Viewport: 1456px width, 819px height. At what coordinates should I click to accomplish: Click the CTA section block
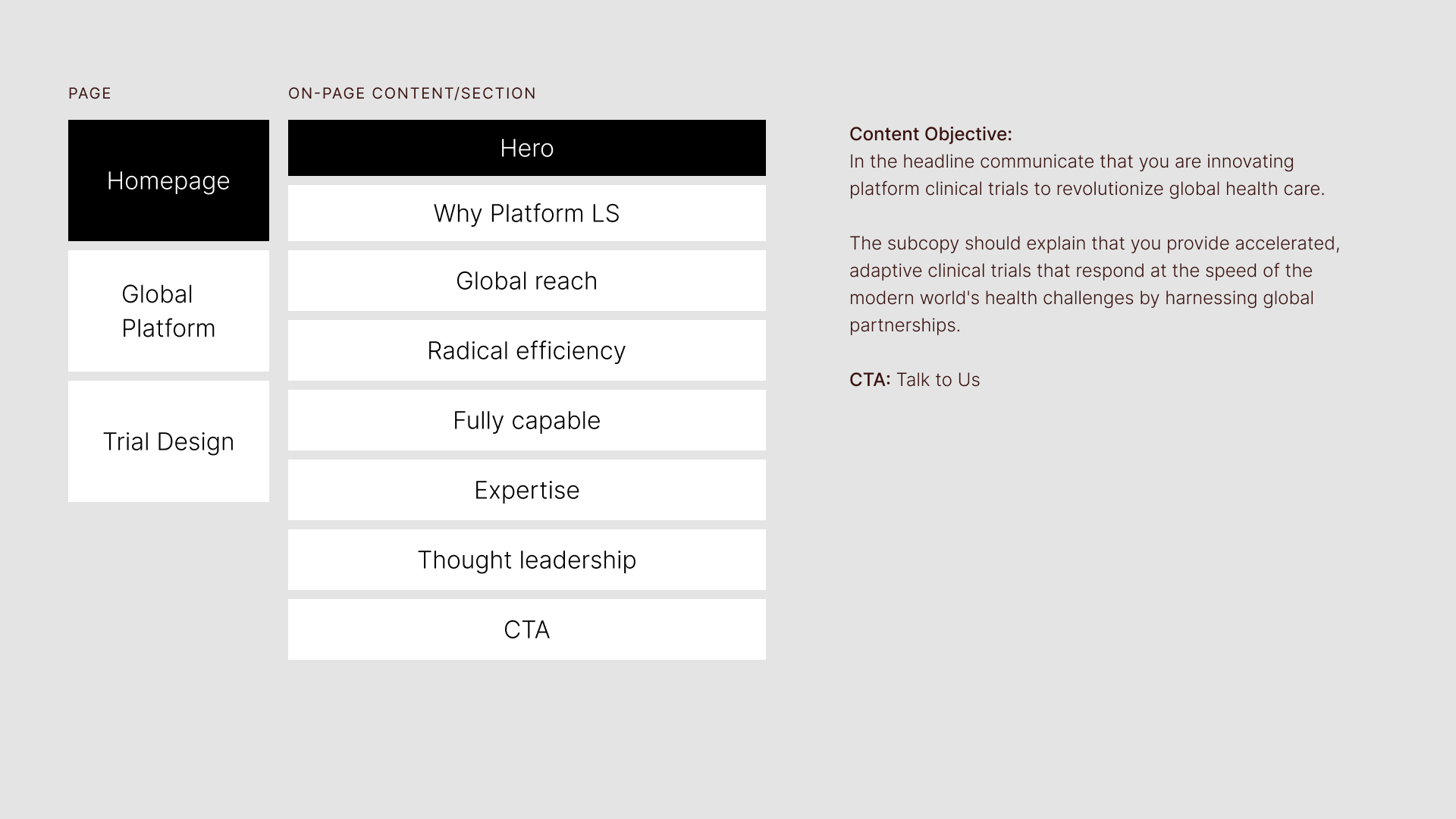click(527, 629)
